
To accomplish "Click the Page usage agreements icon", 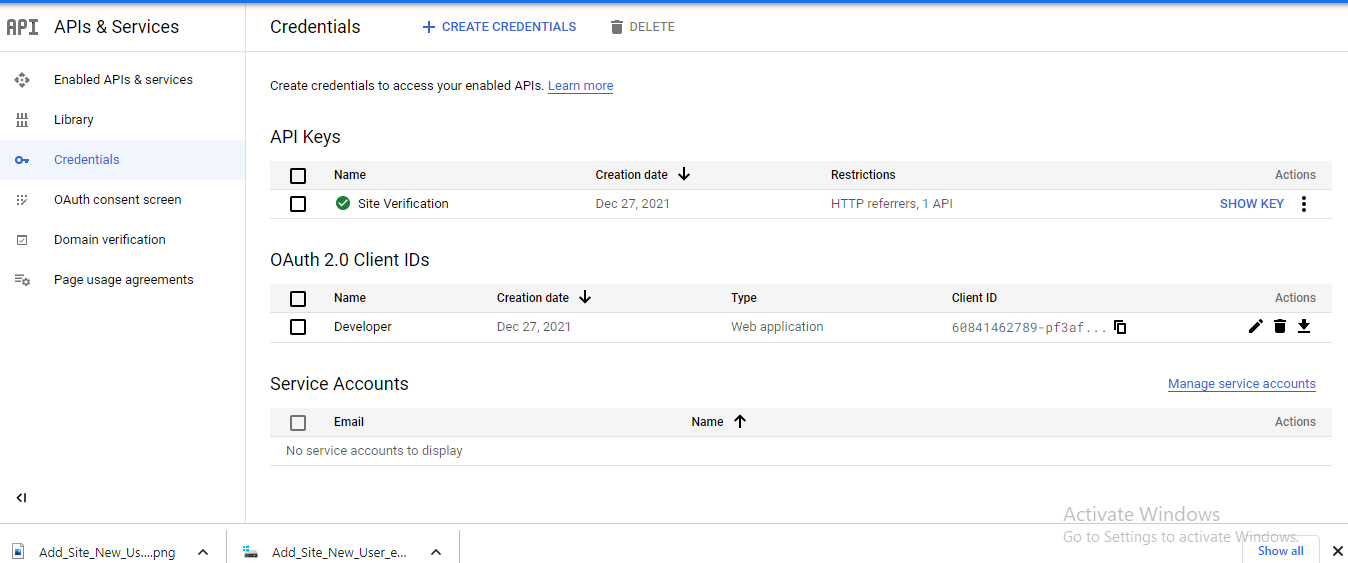I will [22, 280].
